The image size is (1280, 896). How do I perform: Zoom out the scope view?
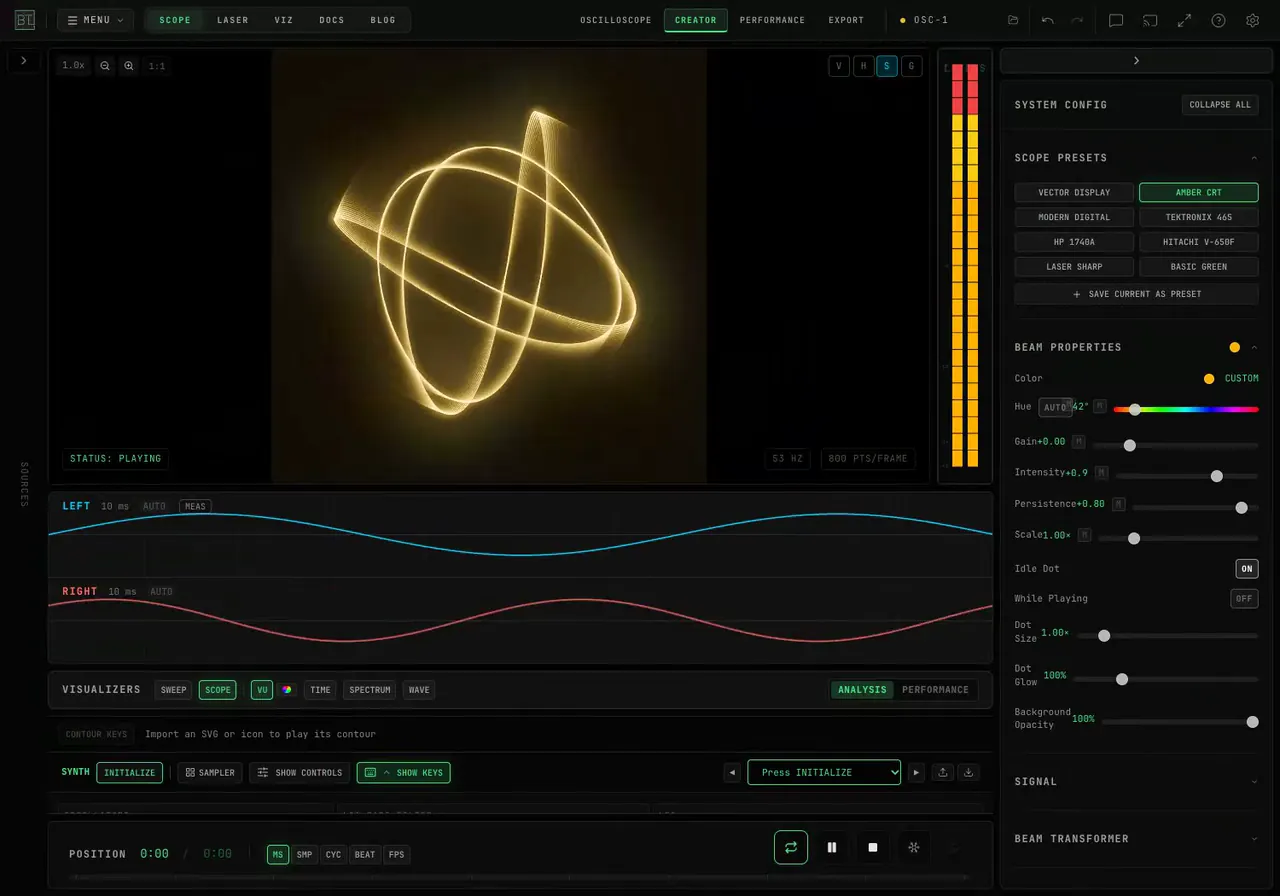[105, 65]
